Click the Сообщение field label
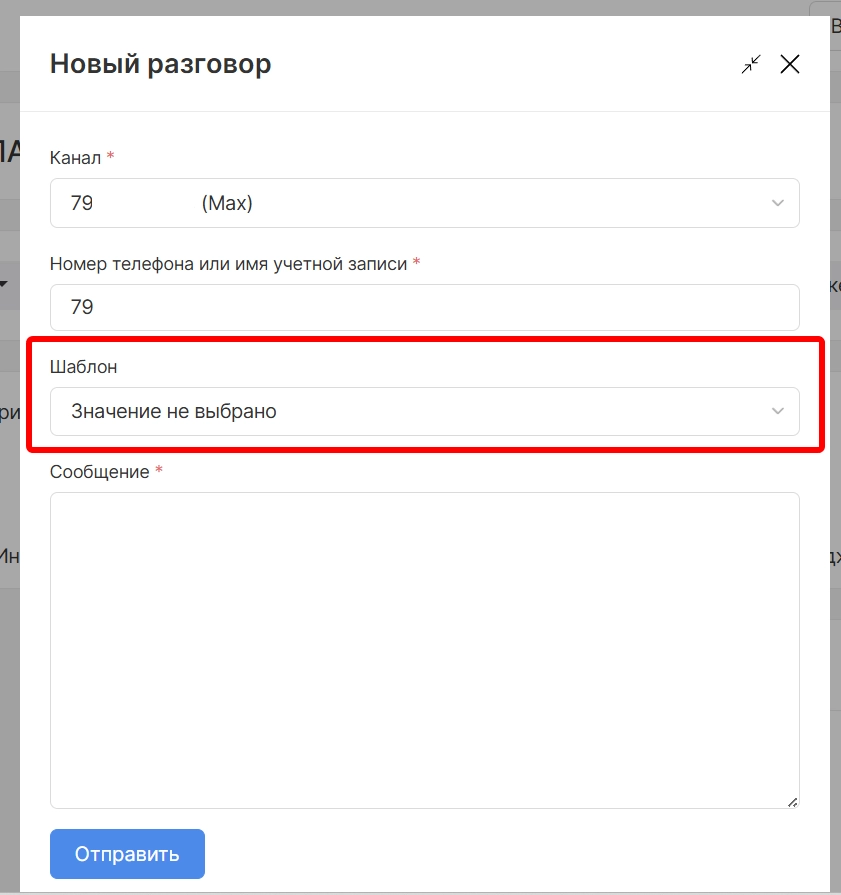 click(x=99, y=471)
